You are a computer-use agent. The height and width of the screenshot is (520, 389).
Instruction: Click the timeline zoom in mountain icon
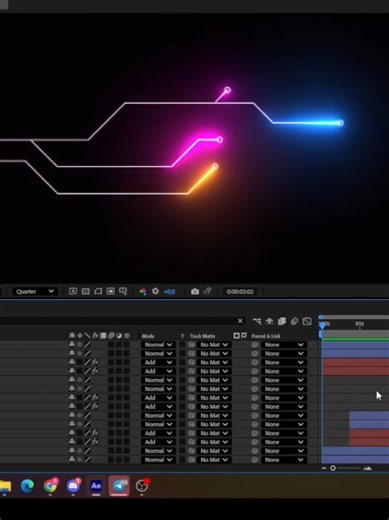(x=367, y=468)
